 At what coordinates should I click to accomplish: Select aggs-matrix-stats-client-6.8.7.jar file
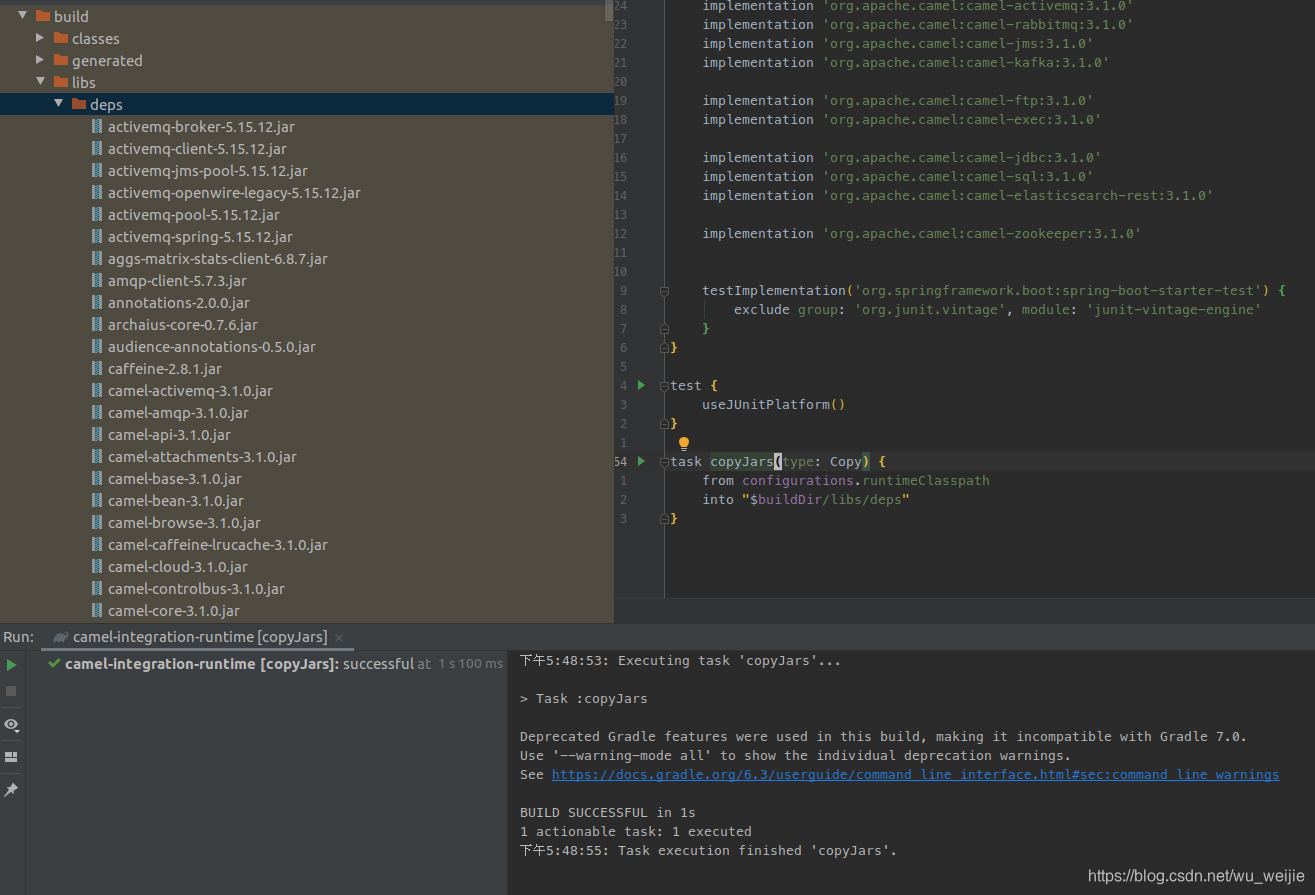pyautogui.click(x=218, y=259)
